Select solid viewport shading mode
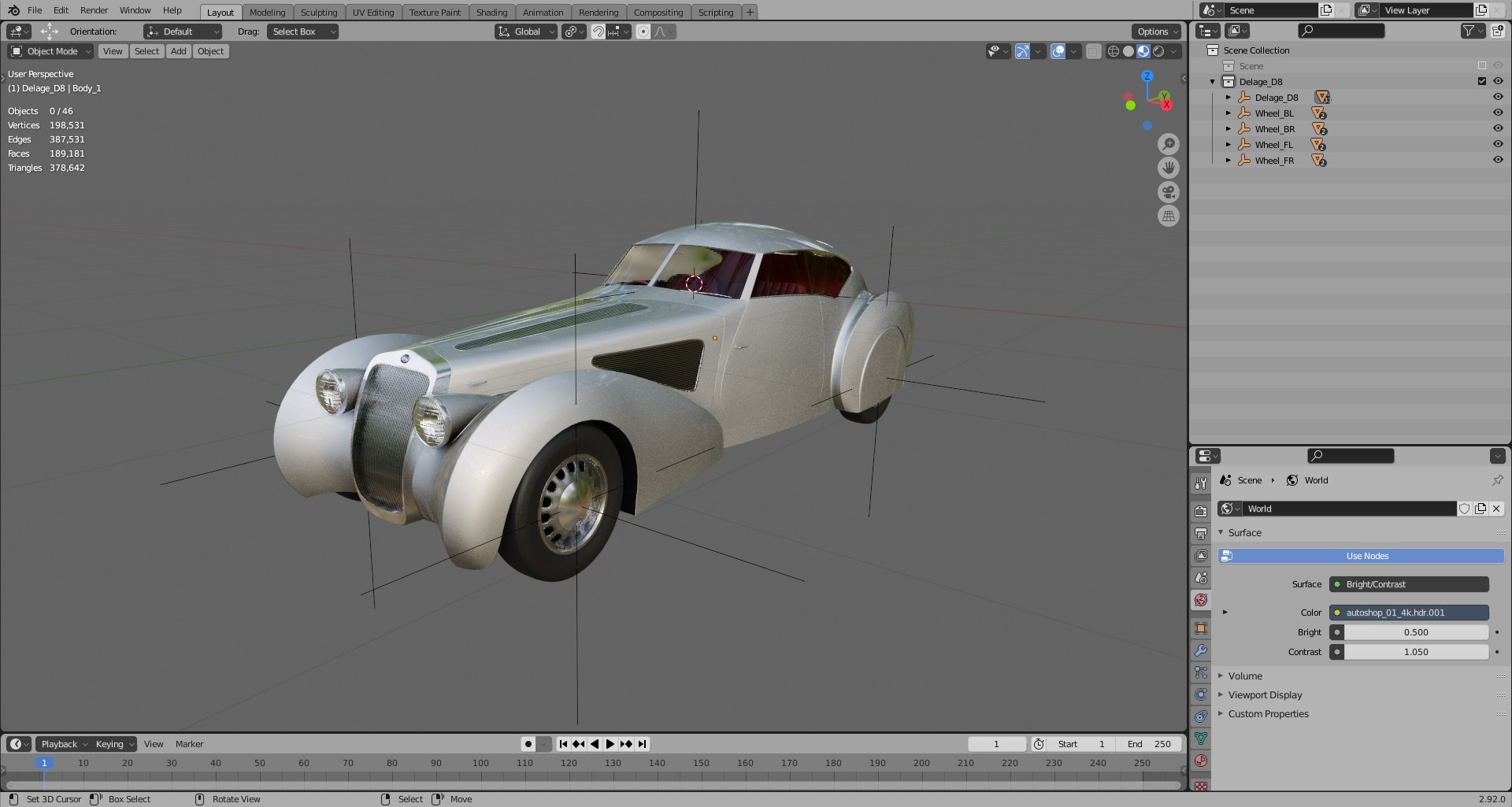 point(1128,51)
